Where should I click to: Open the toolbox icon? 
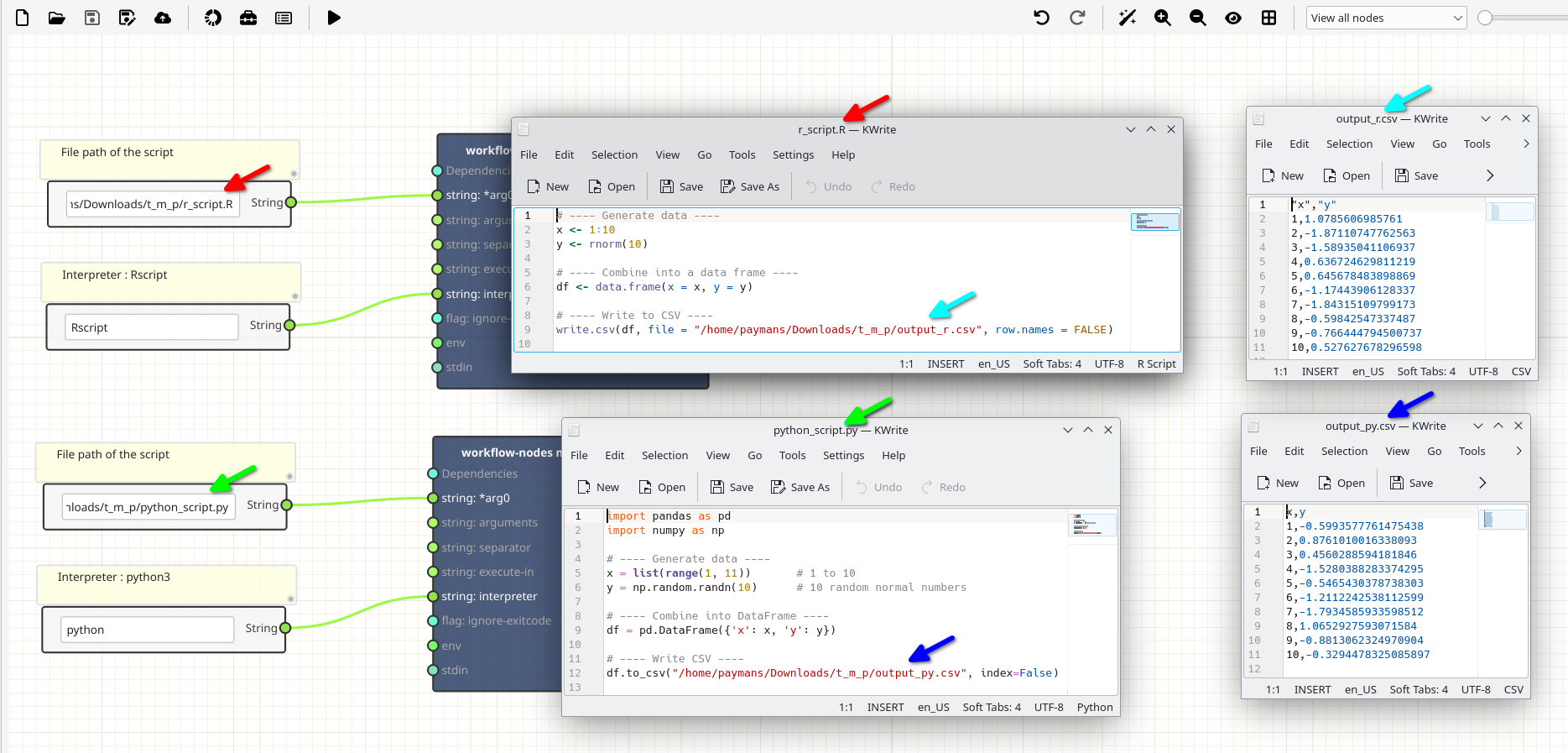248,18
